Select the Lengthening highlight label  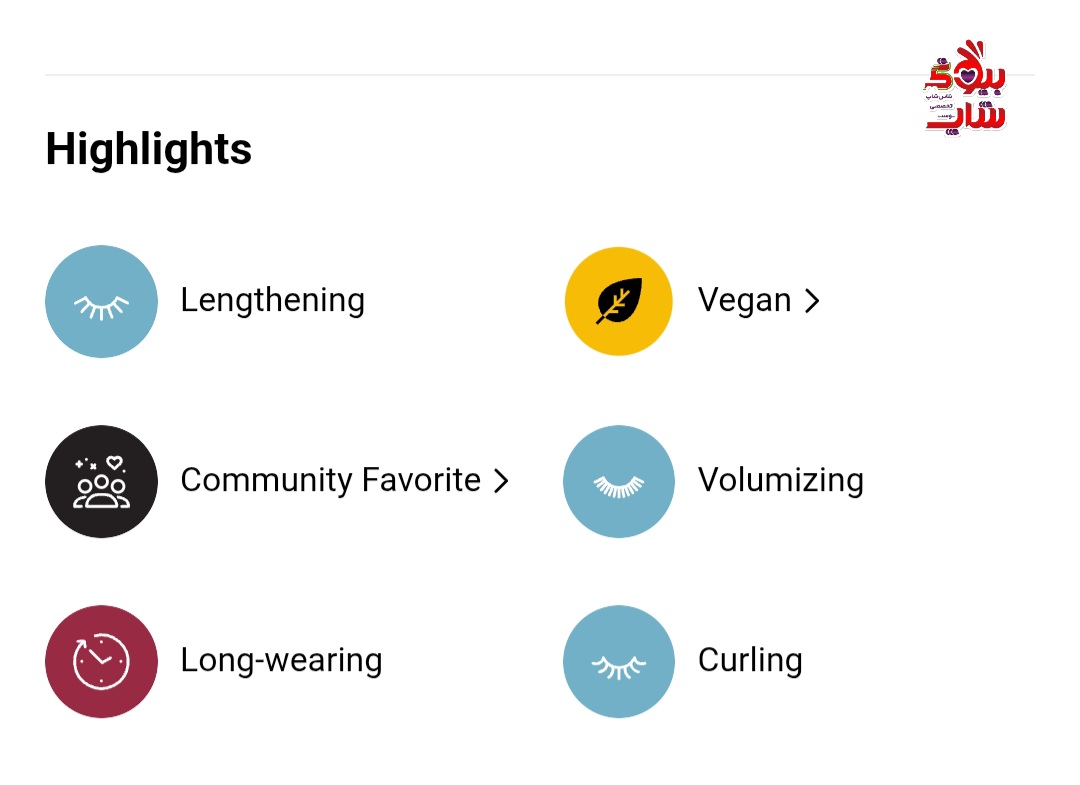pyautogui.click(x=272, y=300)
